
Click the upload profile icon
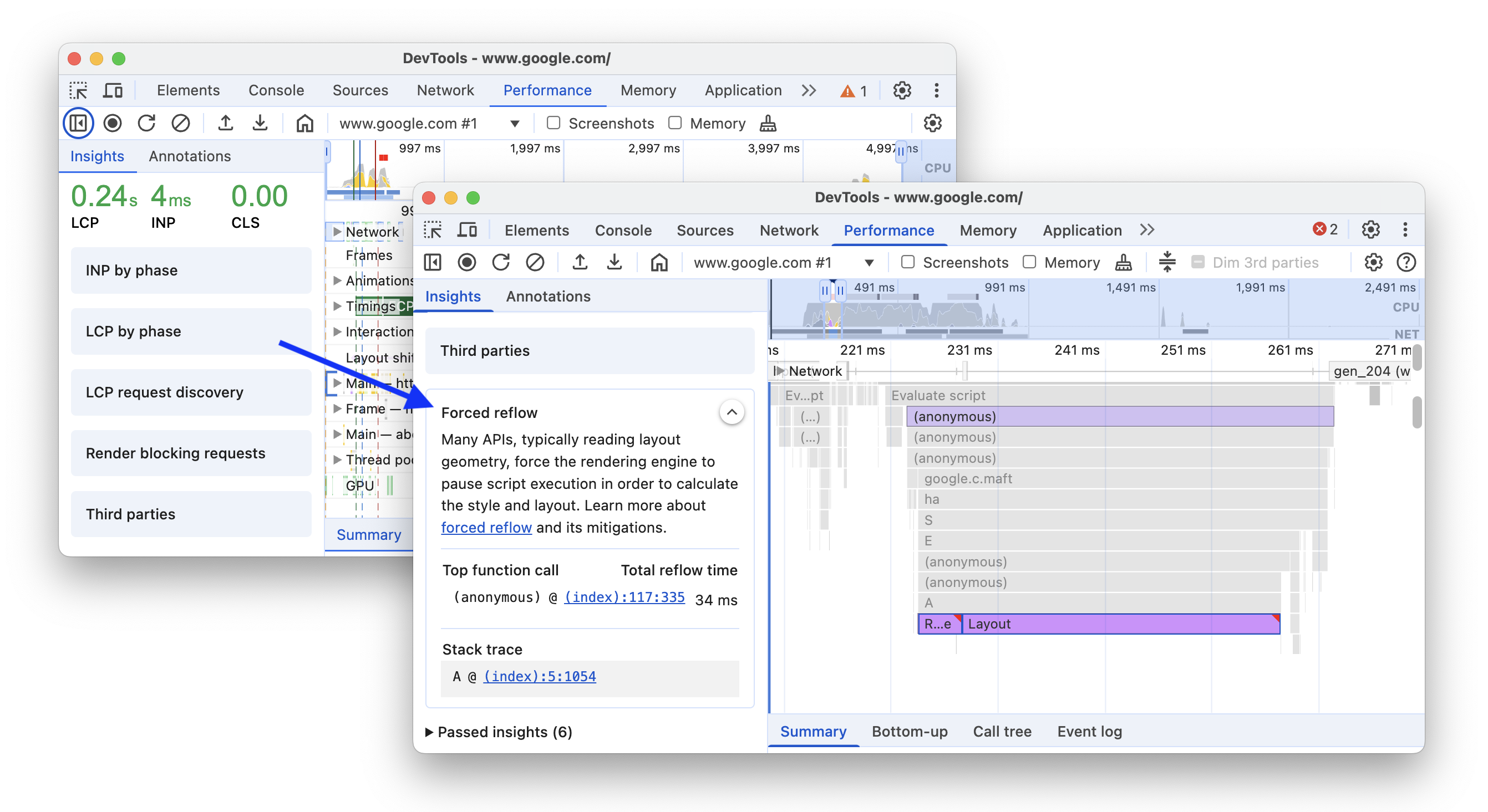[578, 263]
